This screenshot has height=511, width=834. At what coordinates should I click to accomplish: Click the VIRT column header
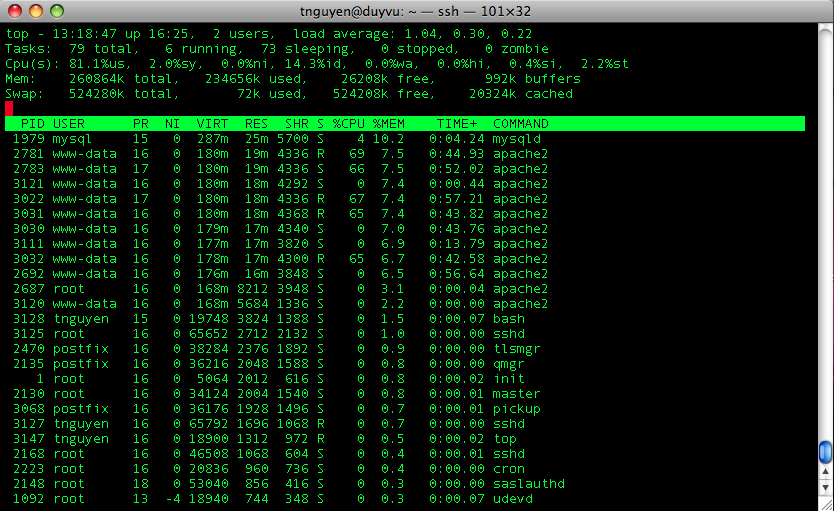point(212,124)
